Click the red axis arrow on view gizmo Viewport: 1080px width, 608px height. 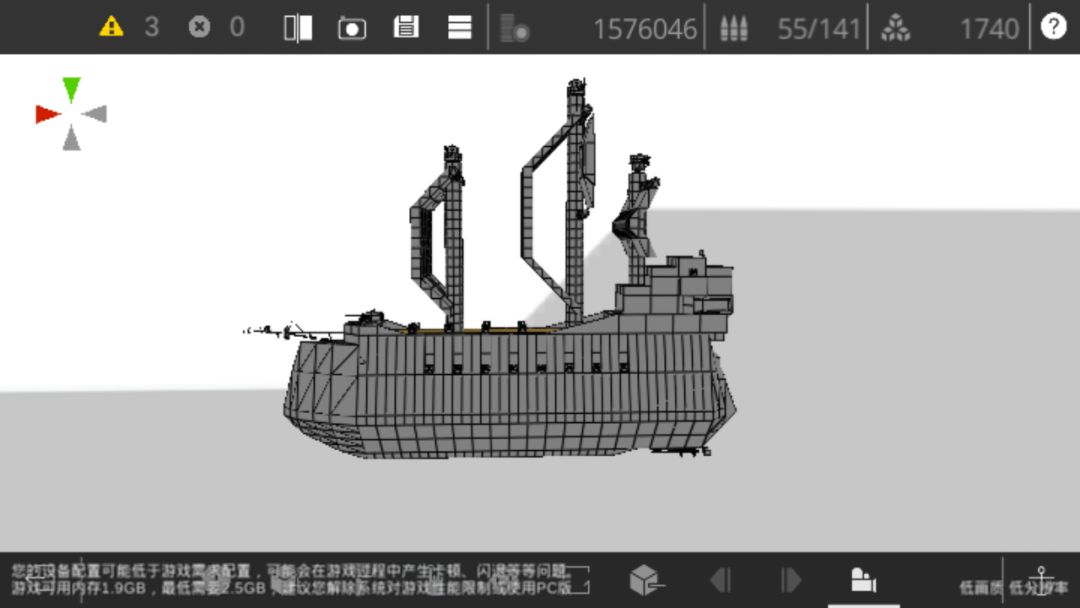pyautogui.click(x=48, y=114)
